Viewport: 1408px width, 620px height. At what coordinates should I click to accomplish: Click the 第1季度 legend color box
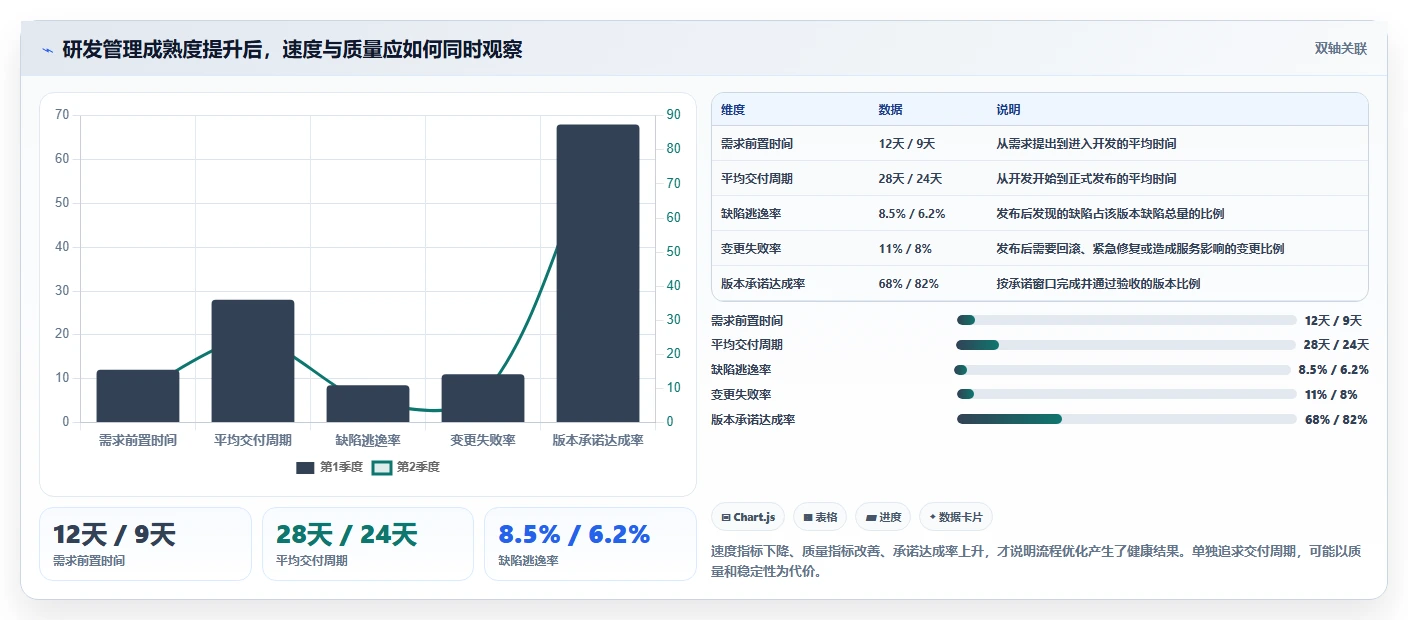pos(305,467)
